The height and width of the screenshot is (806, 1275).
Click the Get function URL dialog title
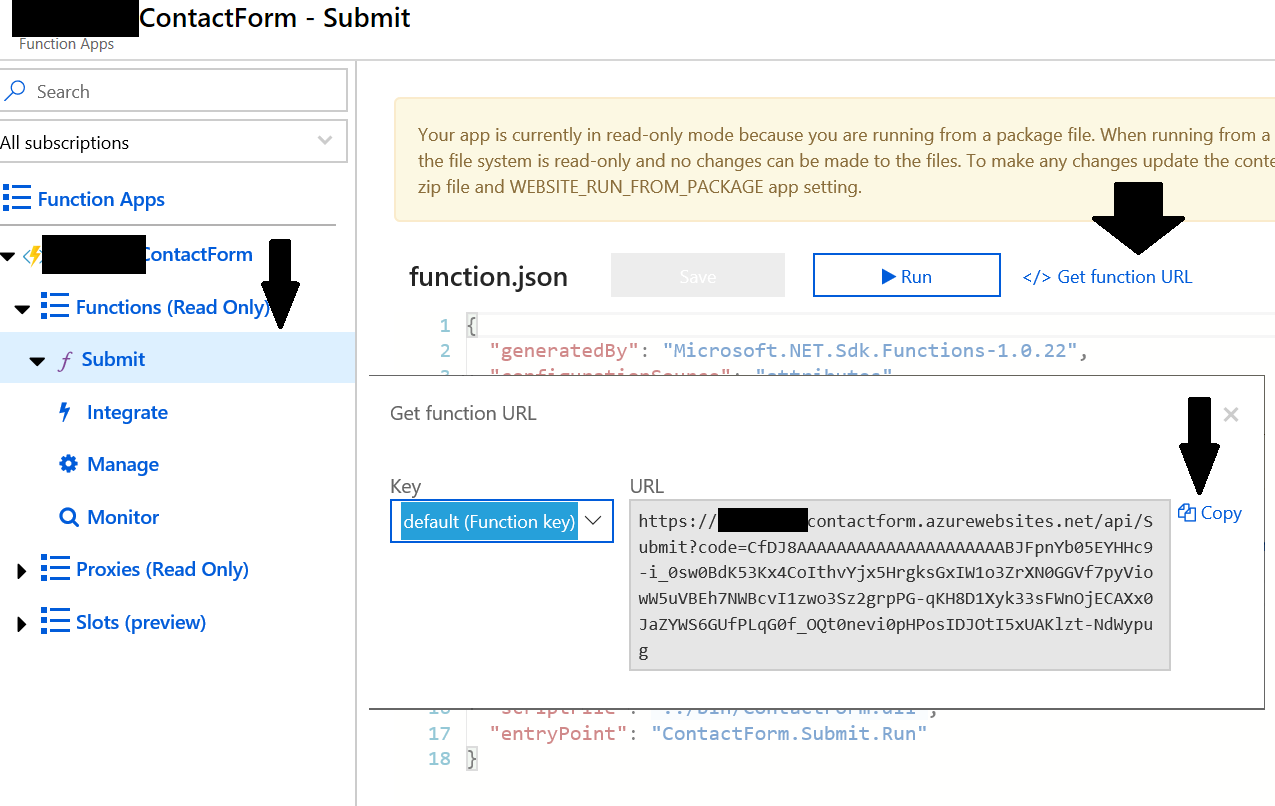[x=463, y=413]
